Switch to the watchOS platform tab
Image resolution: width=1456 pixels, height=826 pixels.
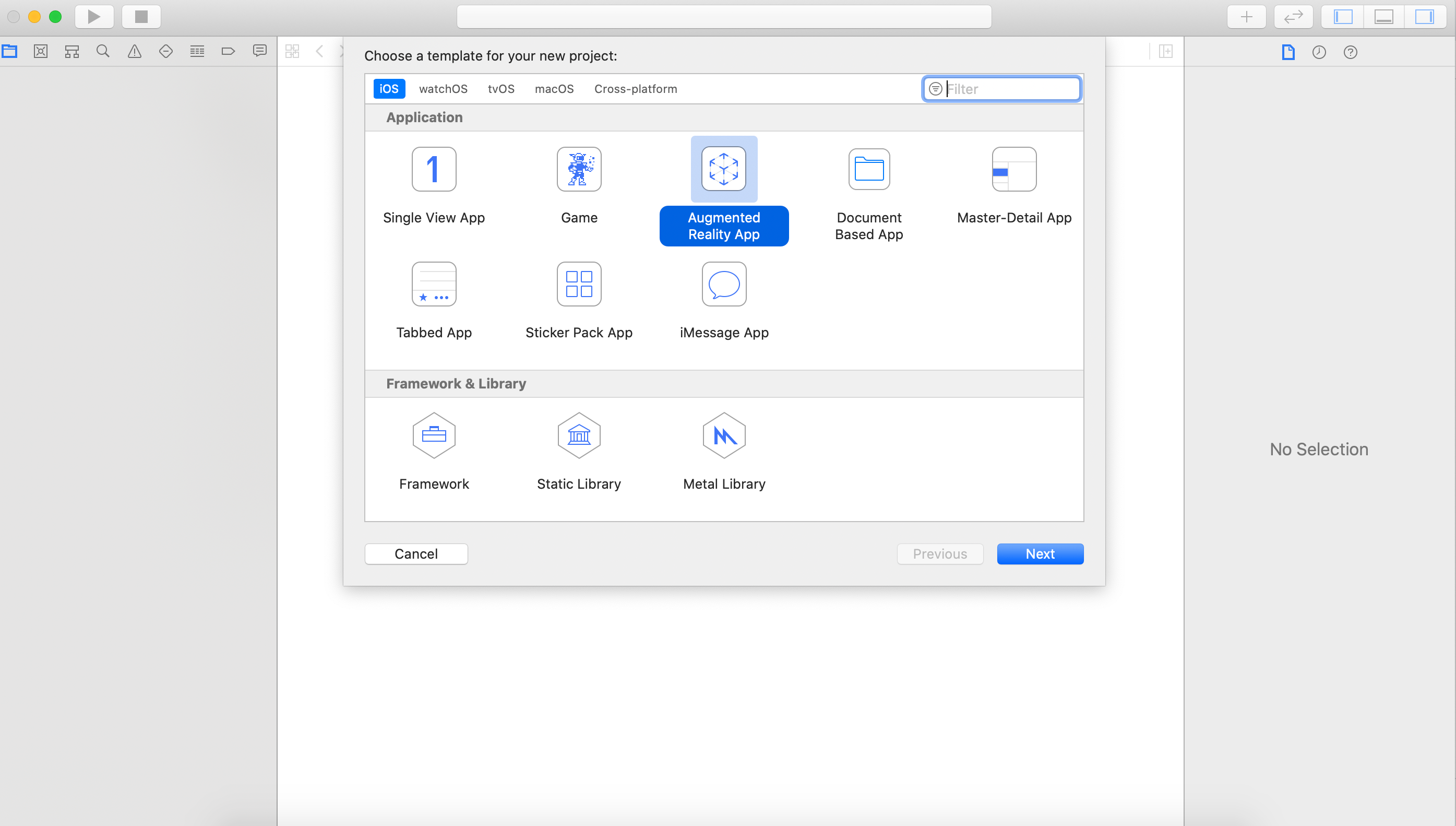click(443, 89)
